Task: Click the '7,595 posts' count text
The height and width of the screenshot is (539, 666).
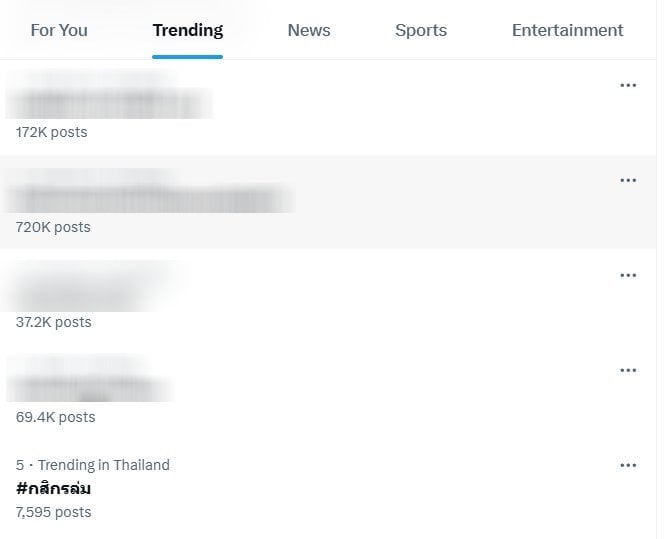Action: pyautogui.click(x=54, y=512)
